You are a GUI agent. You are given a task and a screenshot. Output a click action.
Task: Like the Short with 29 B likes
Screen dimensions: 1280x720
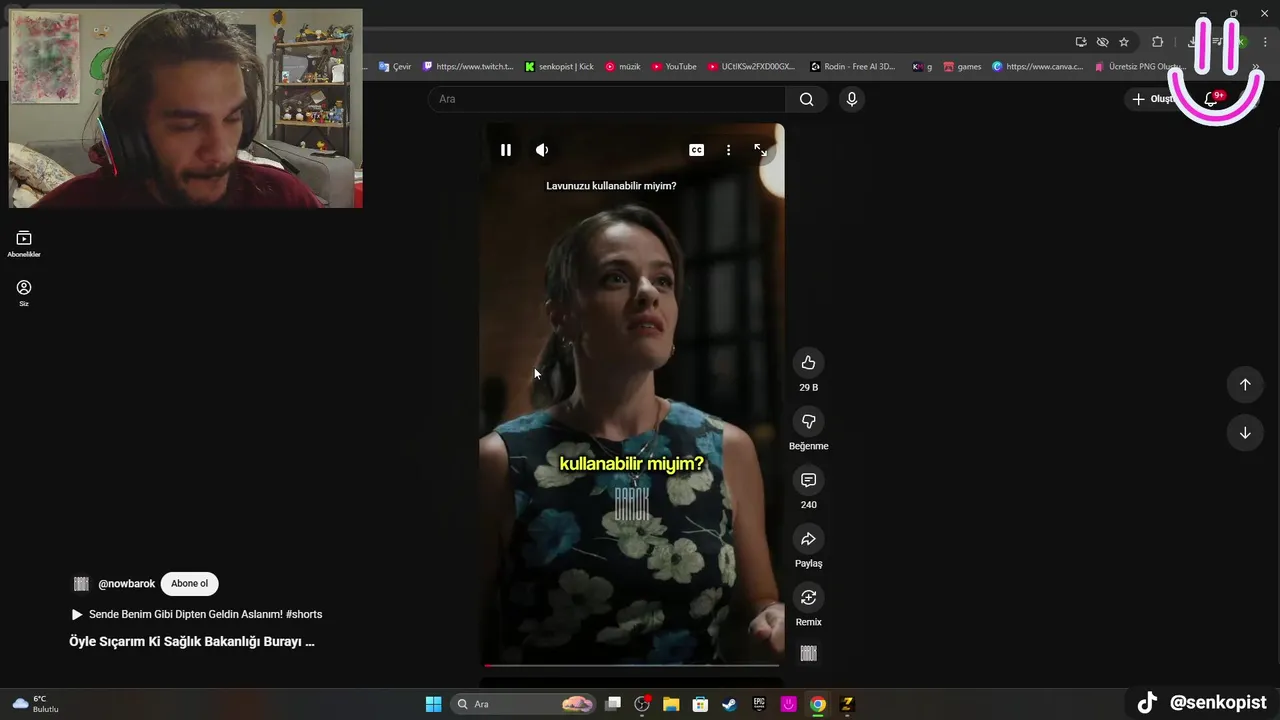click(x=808, y=363)
